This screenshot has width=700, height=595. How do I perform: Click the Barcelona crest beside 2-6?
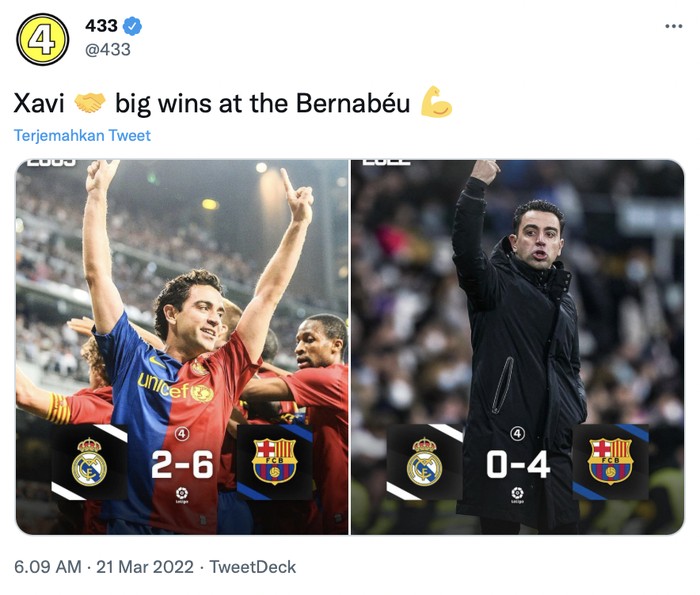click(274, 462)
